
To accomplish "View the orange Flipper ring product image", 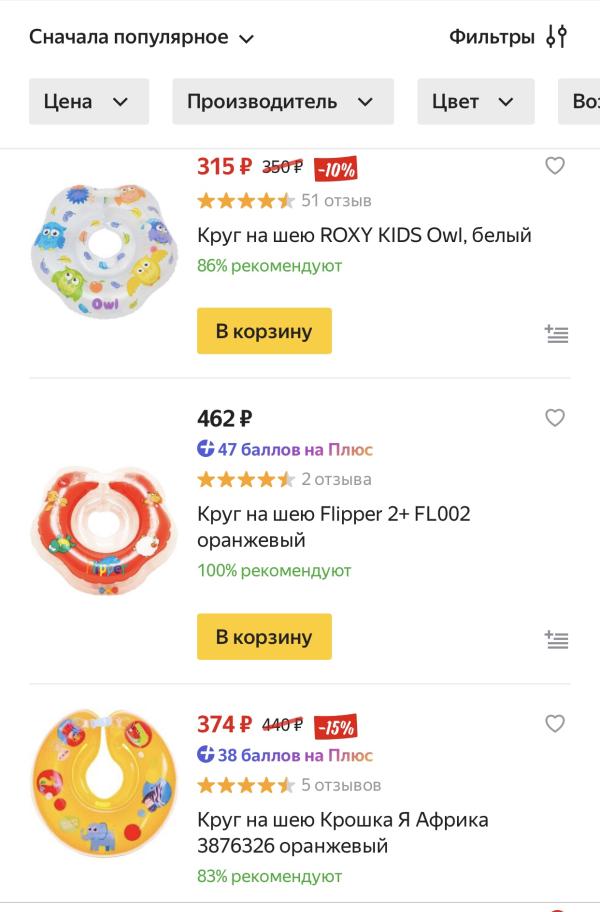I will (103, 530).
